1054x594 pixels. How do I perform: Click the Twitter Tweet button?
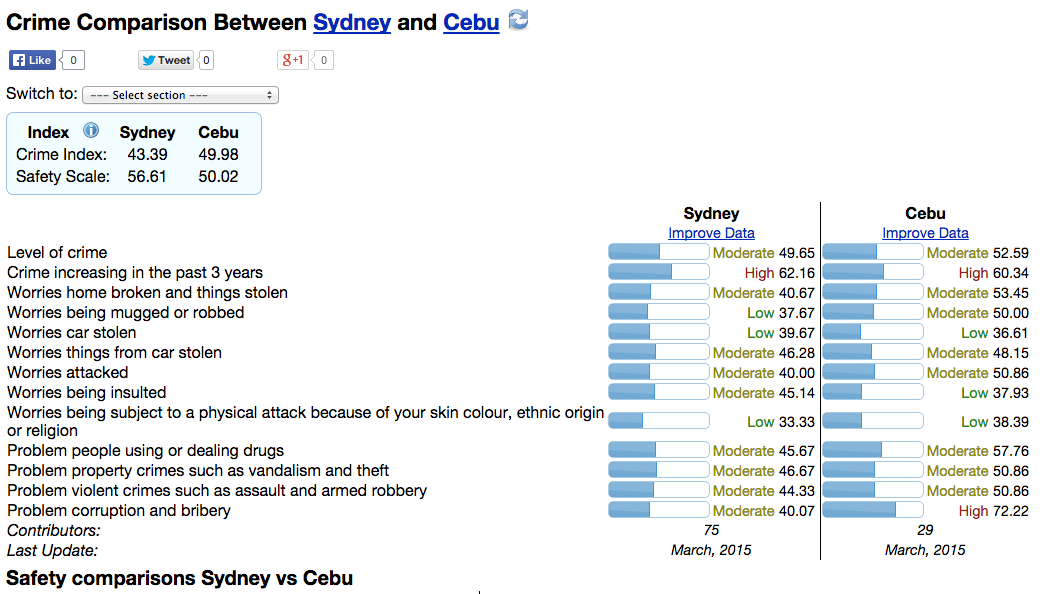click(166, 60)
